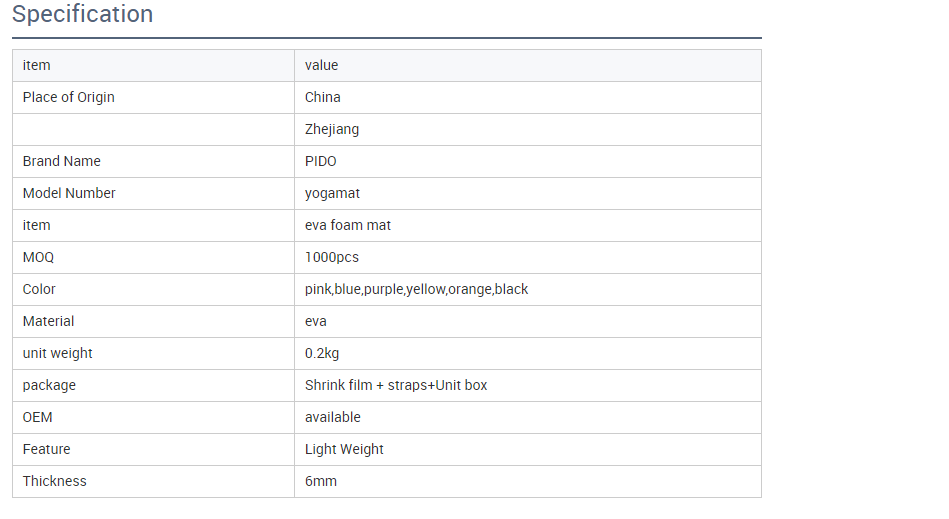Viewport: 949px width, 519px height.
Task: Click the 'eva foam mat' value
Action: [348, 225]
